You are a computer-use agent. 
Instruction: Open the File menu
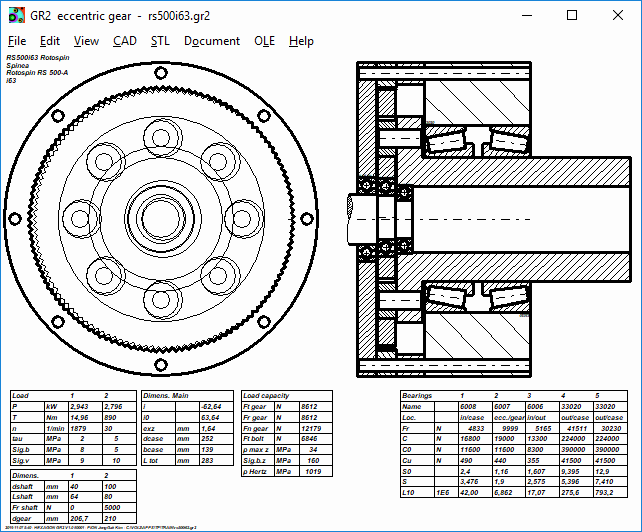coord(17,41)
